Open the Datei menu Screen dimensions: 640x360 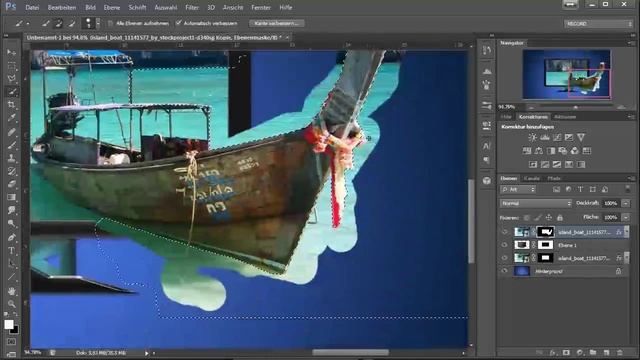click(32, 7)
